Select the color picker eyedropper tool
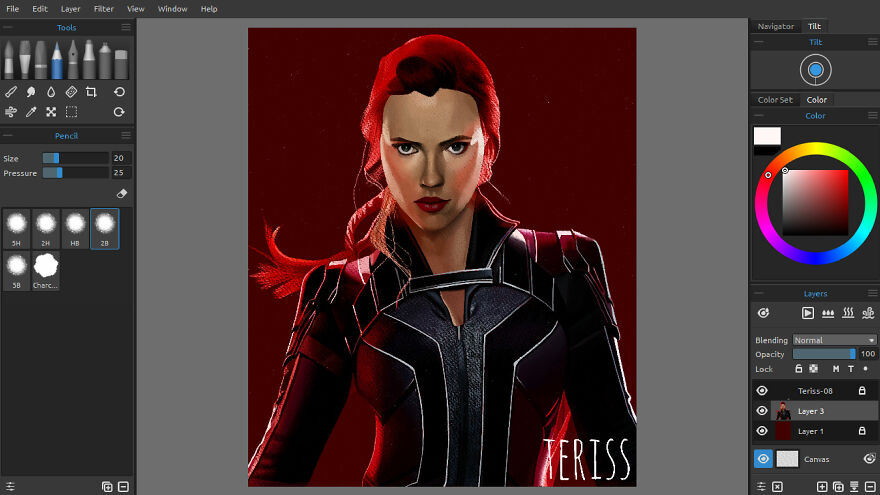The width and height of the screenshot is (880, 495). coord(31,112)
